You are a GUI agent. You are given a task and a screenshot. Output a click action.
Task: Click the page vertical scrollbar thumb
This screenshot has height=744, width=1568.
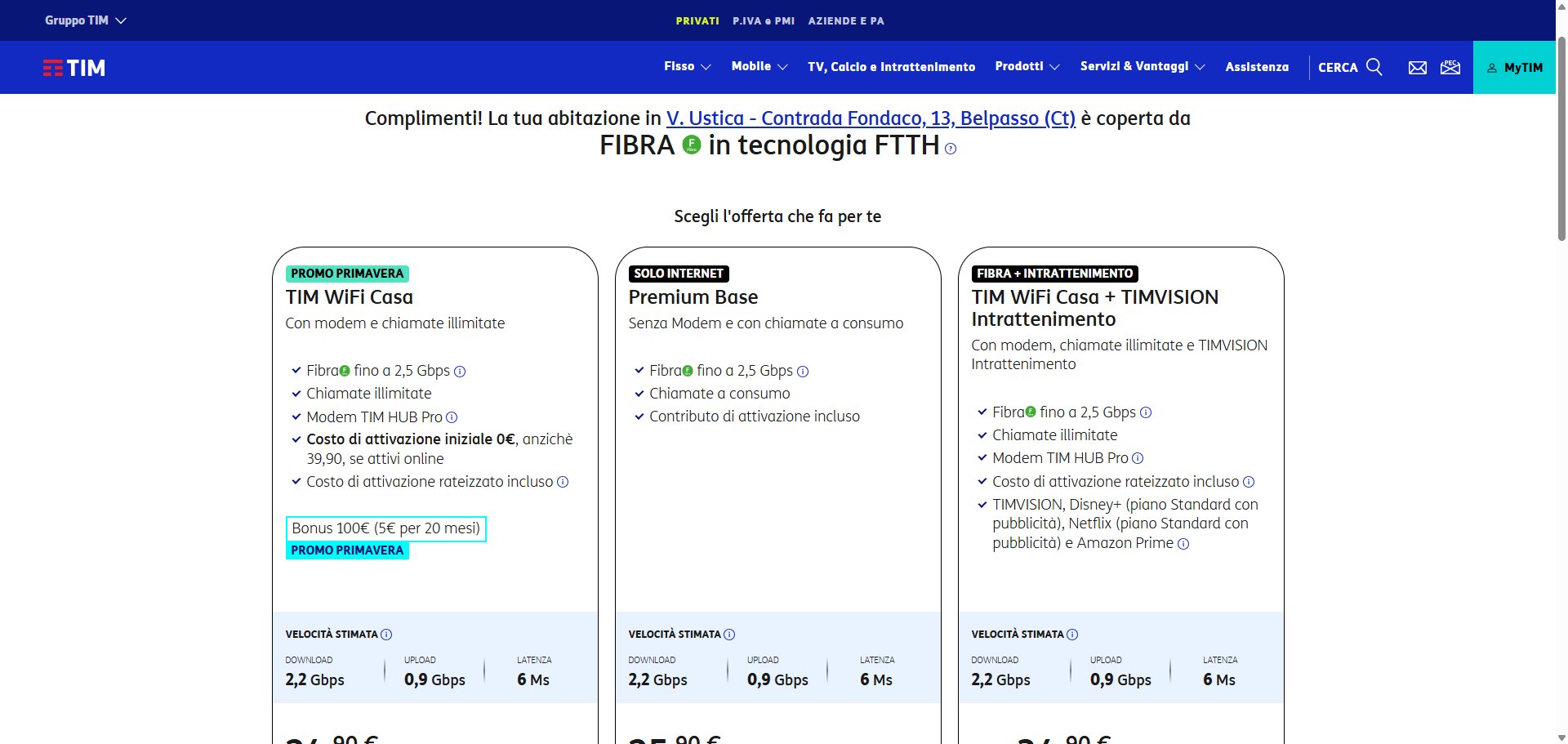(1561, 137)
